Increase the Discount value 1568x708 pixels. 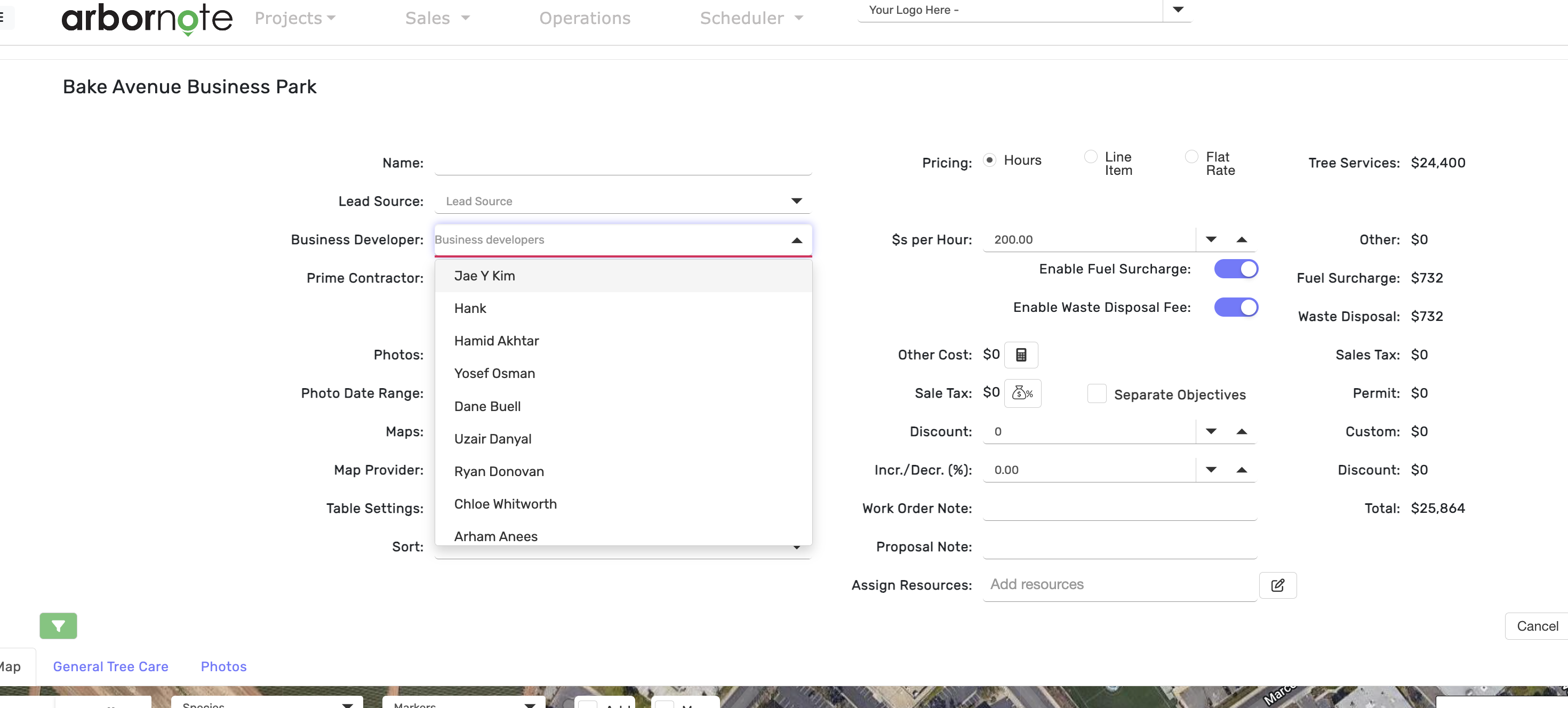click(x=1242, y=431)
